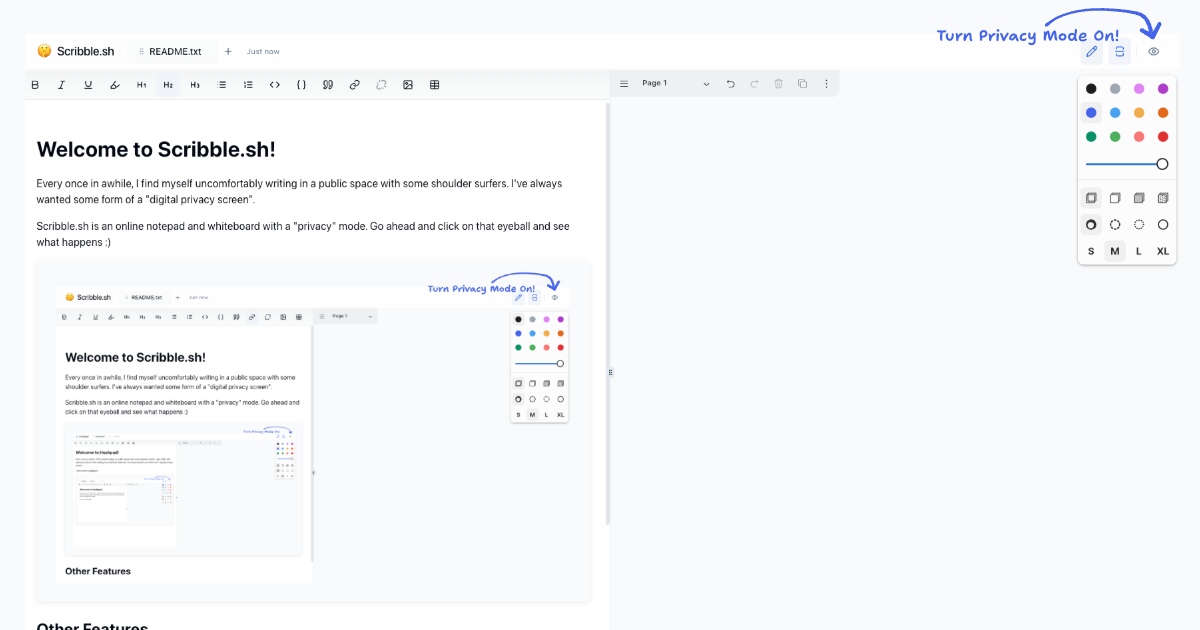
Task: Pick the light violet color swatch
Action: tap(1139, 89)
